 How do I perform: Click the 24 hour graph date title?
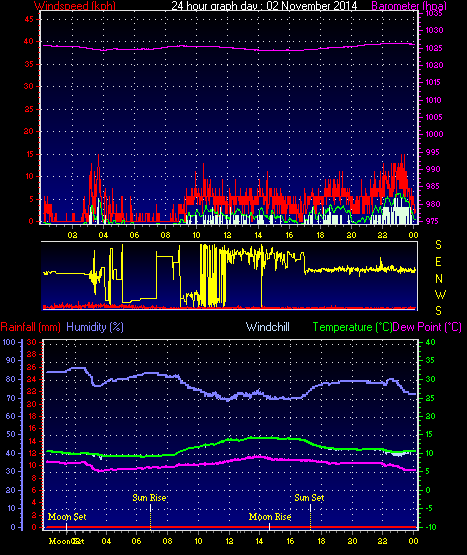[264, 5]
